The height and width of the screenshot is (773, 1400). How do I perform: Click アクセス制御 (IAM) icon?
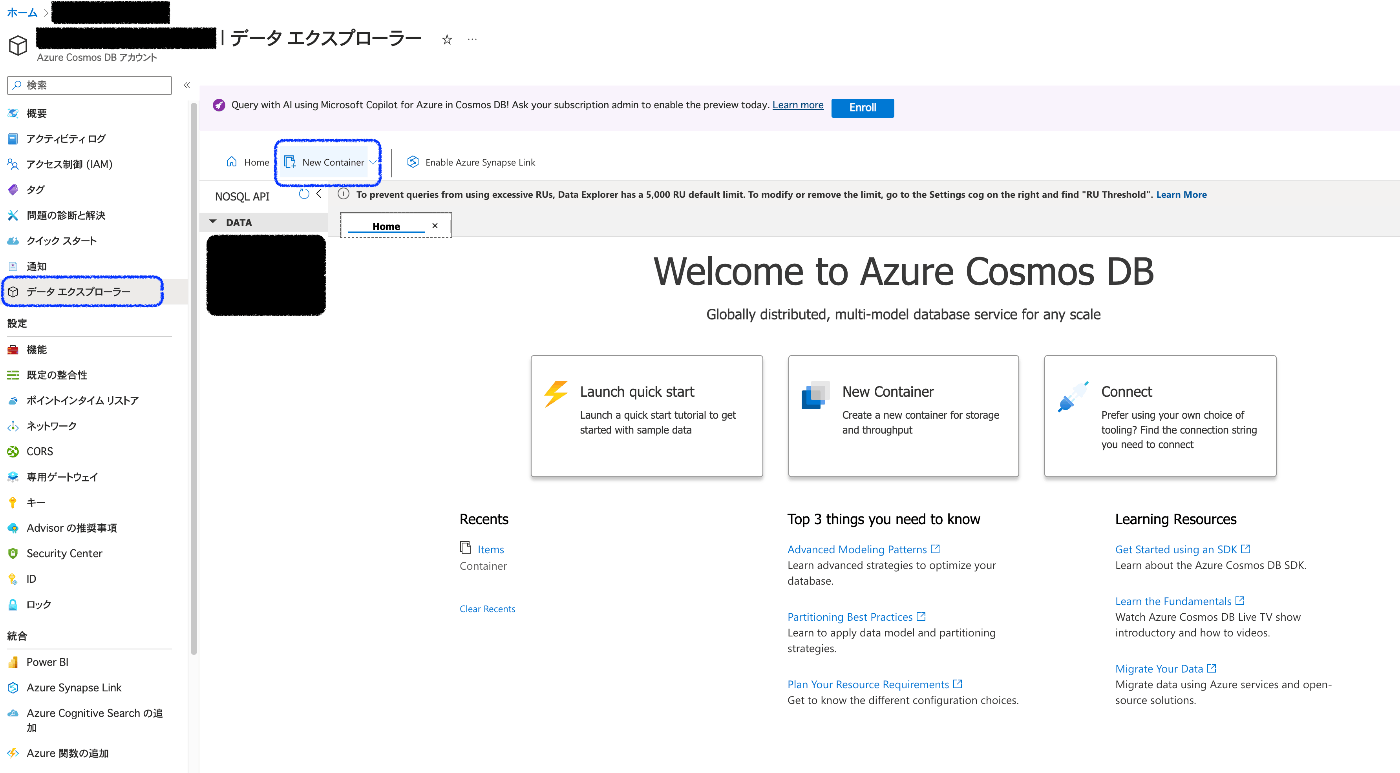[13, 164]
